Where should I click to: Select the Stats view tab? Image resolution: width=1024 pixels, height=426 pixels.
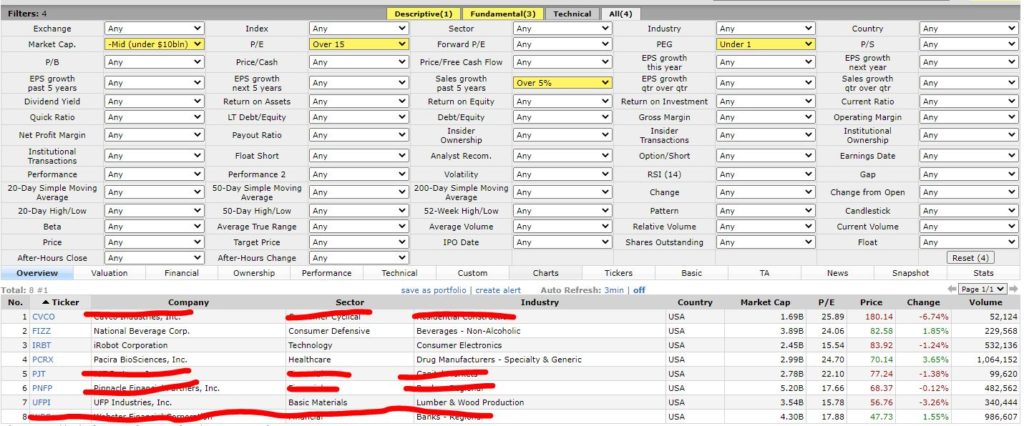point(983,273)
